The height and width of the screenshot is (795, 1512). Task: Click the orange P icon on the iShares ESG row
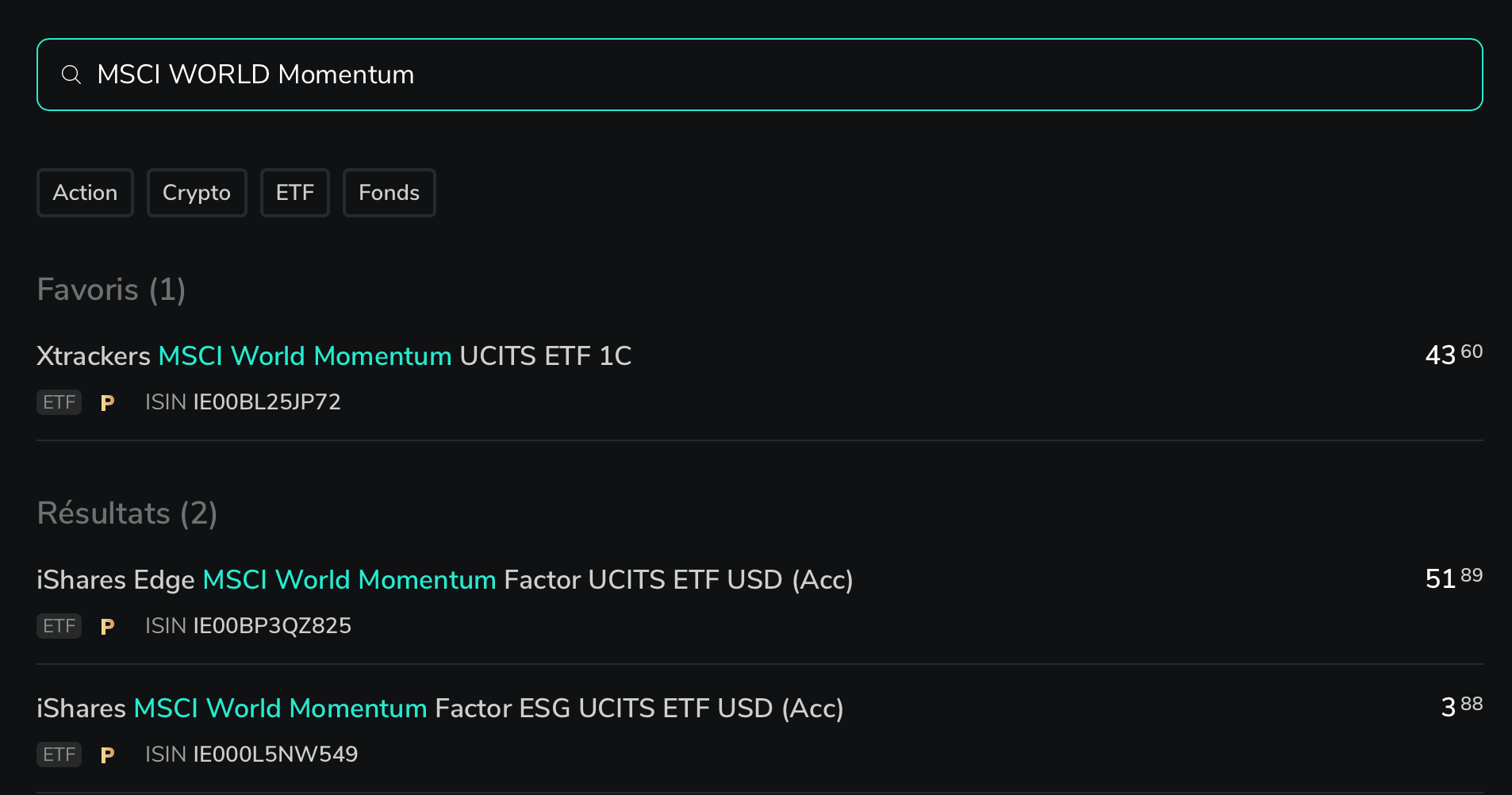tap(108, 755)
